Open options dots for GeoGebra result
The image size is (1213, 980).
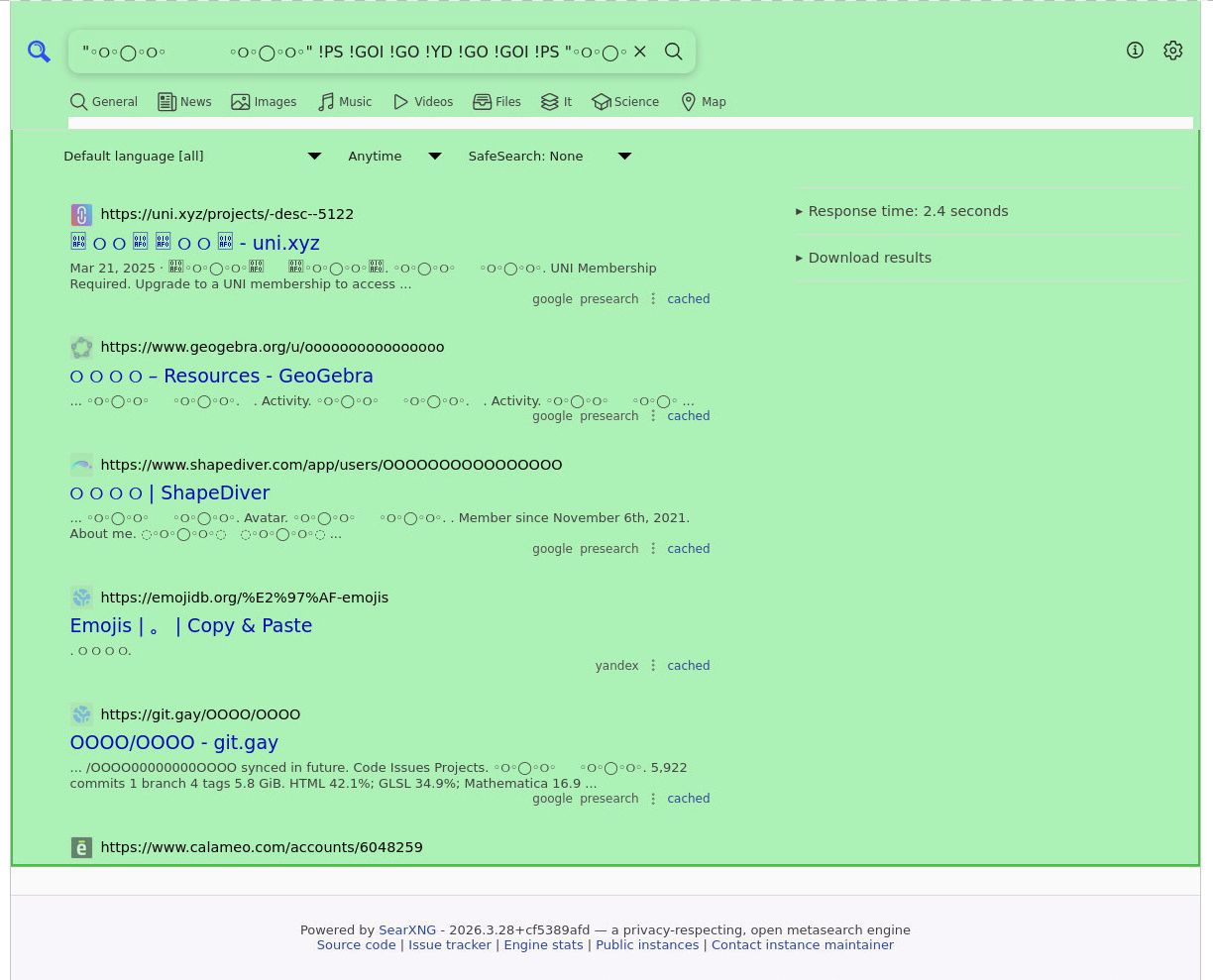[x=653, y=416]
